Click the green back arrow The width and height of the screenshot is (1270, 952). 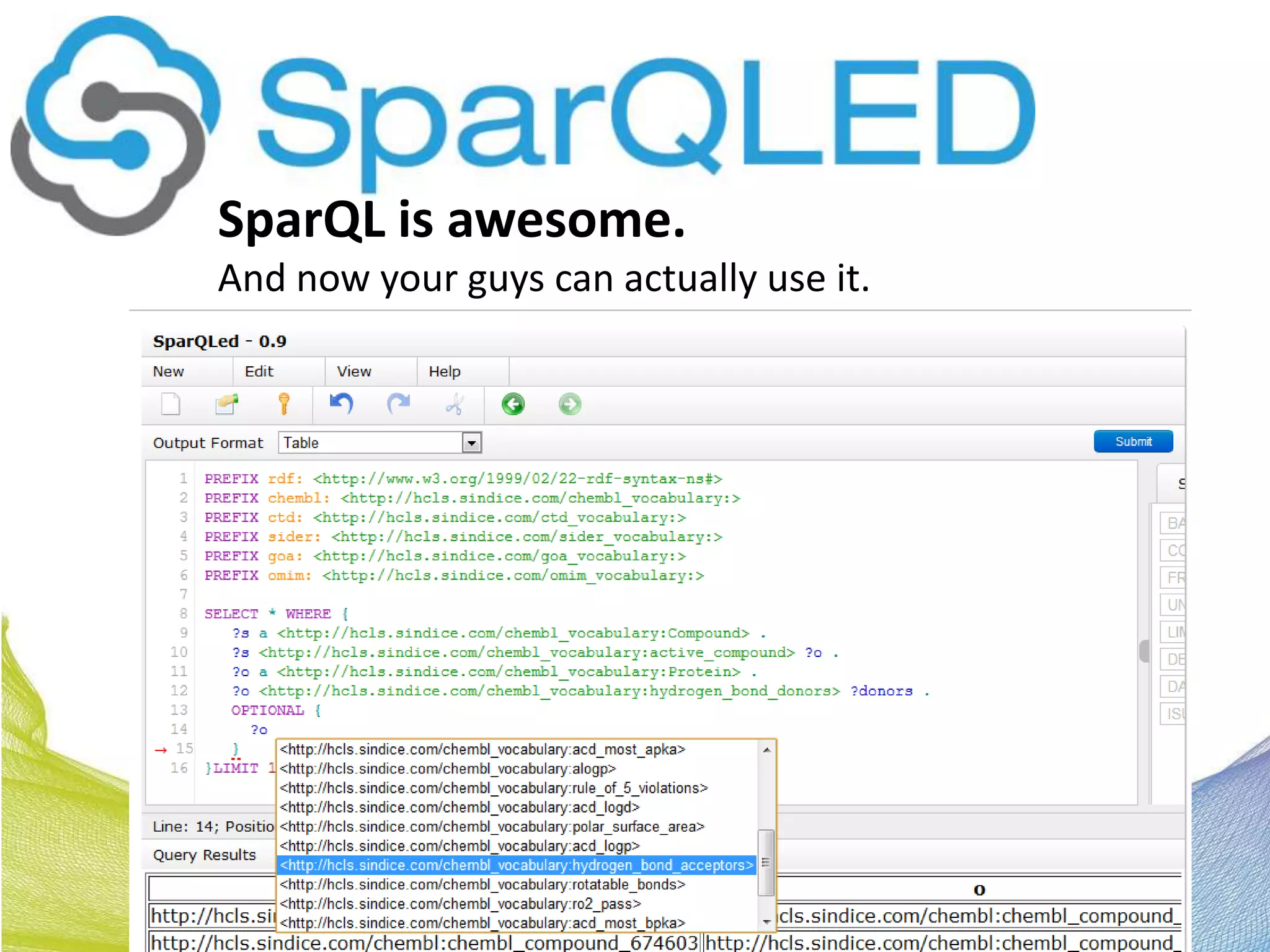tap(513, 404)
